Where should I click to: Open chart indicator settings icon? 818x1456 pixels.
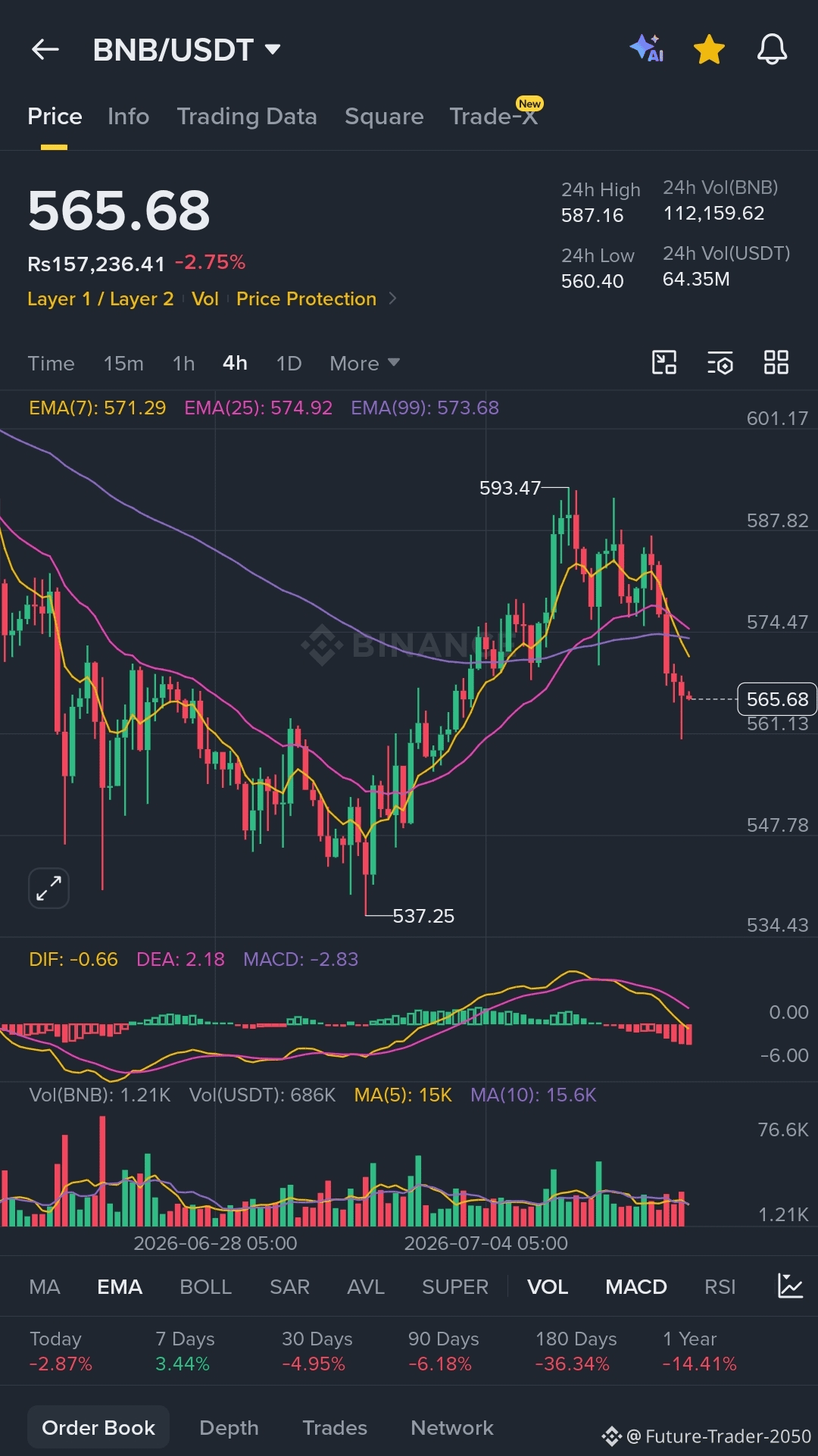point(720,363)
